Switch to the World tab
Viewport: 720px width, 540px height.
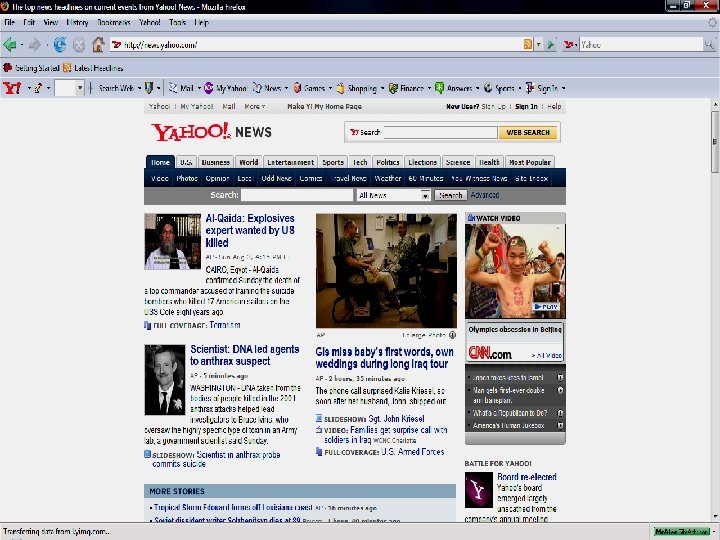pos(248,162)
